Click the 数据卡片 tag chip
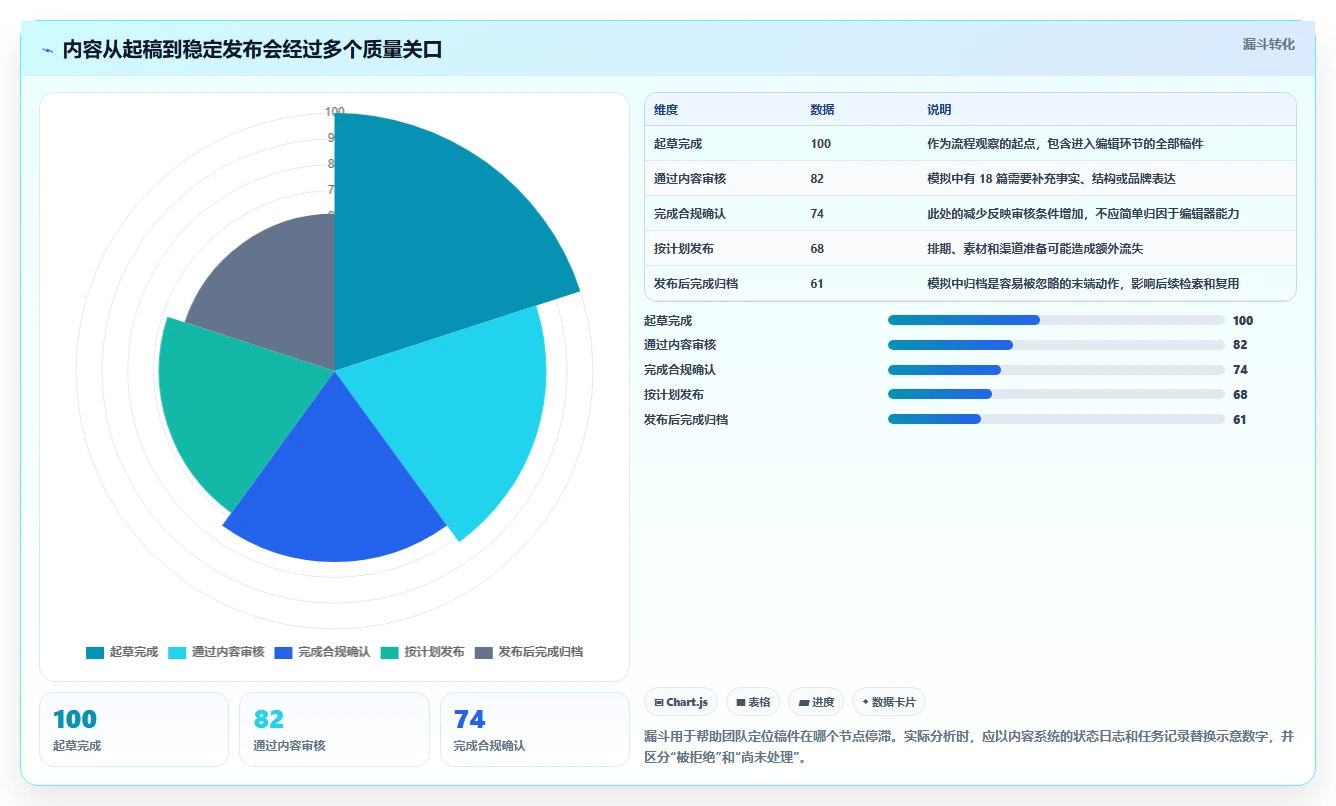The height and width of the screenshot is (806, 1336). [889, 702]
